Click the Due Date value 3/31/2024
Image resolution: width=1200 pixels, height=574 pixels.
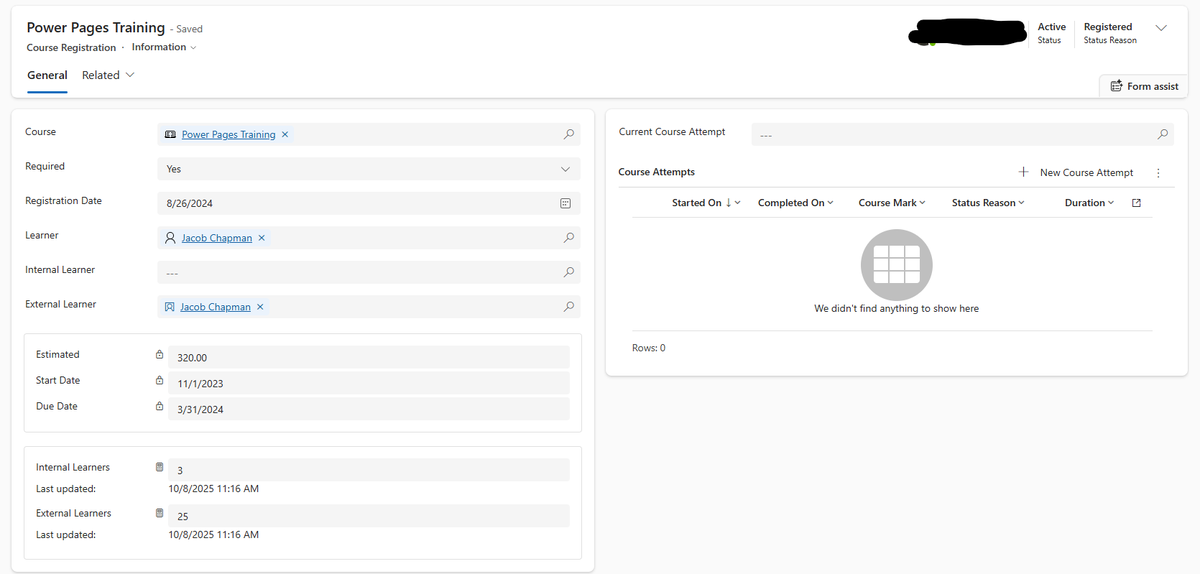point(369,409)
